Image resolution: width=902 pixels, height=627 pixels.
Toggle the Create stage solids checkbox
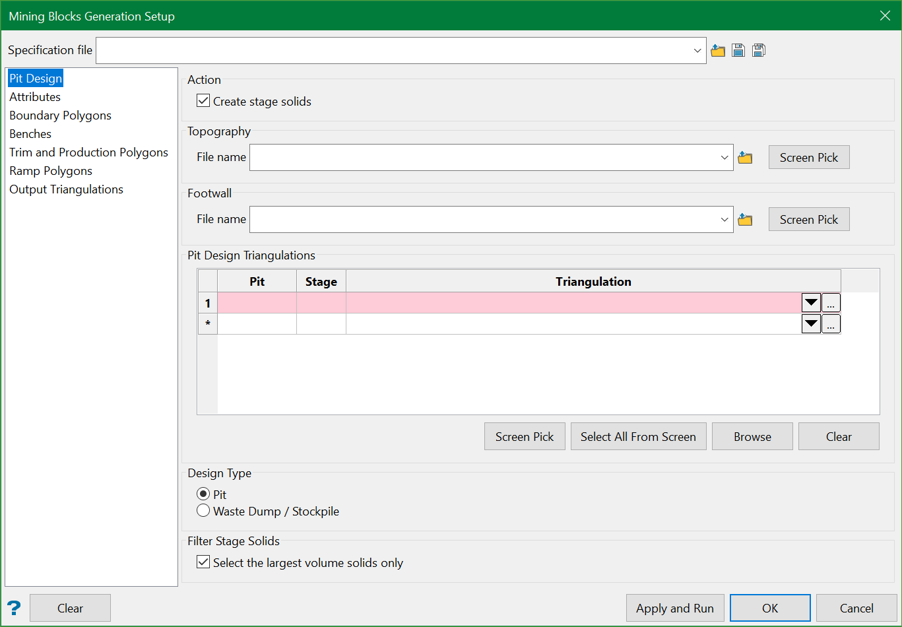click(x=204, y=101)
